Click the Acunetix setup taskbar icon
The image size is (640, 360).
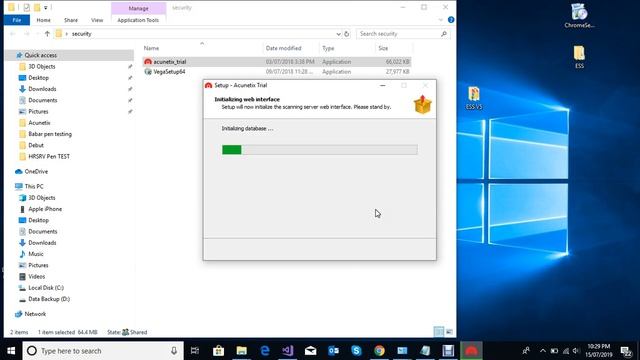pyautogui.click(x=471, y=351)
